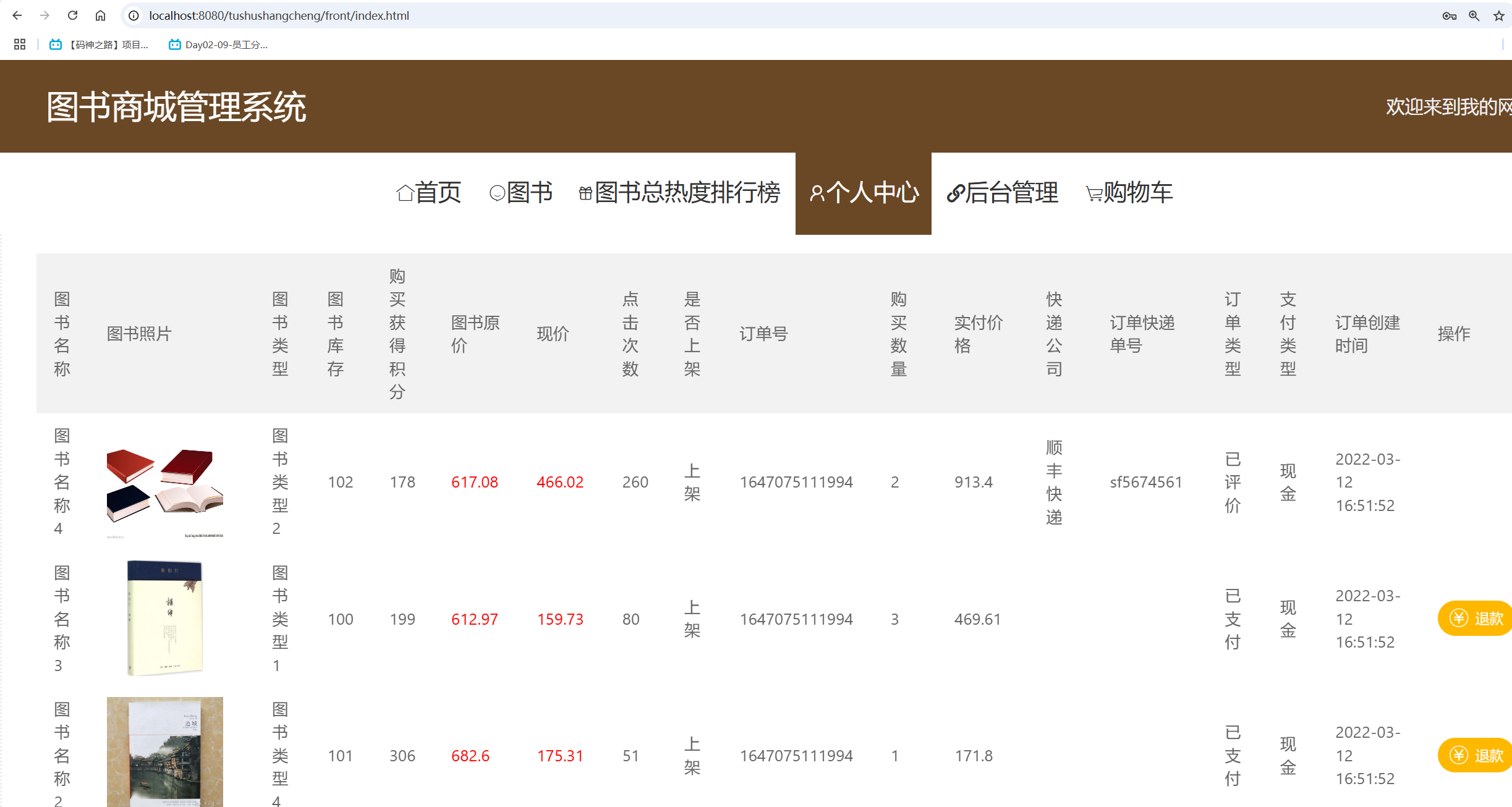Click the 边城 book cover thumbnail
The width and height of the screenshot is (1512, 807).
pos(164,751)
